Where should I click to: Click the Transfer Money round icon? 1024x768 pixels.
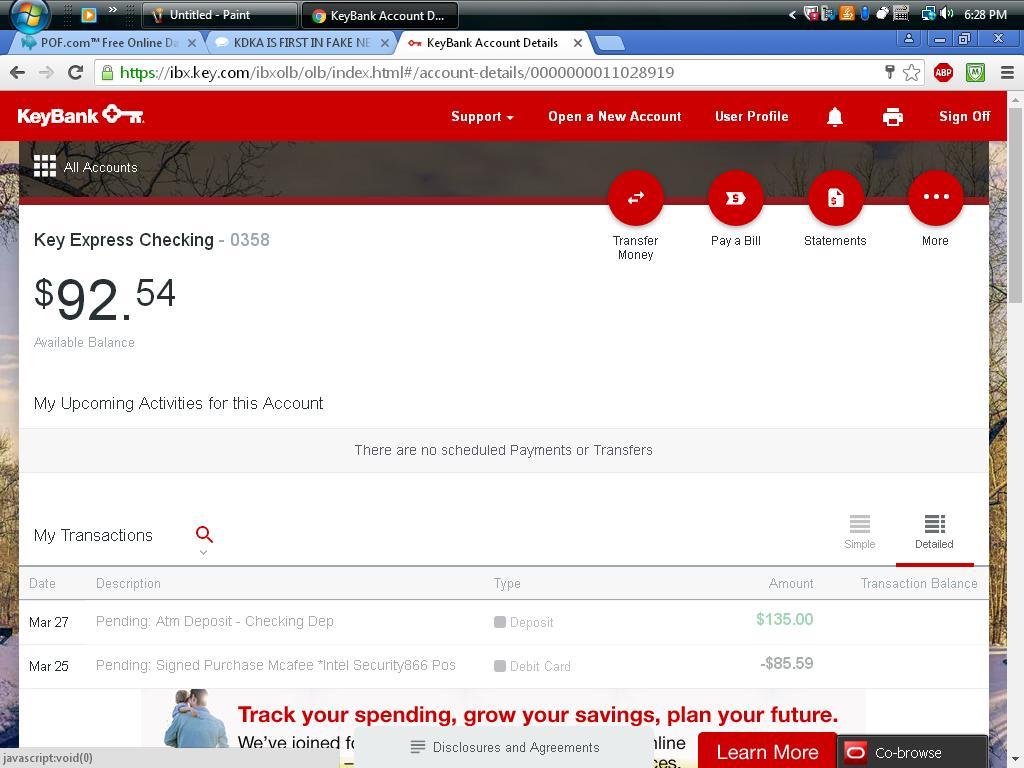click(635, 197)
